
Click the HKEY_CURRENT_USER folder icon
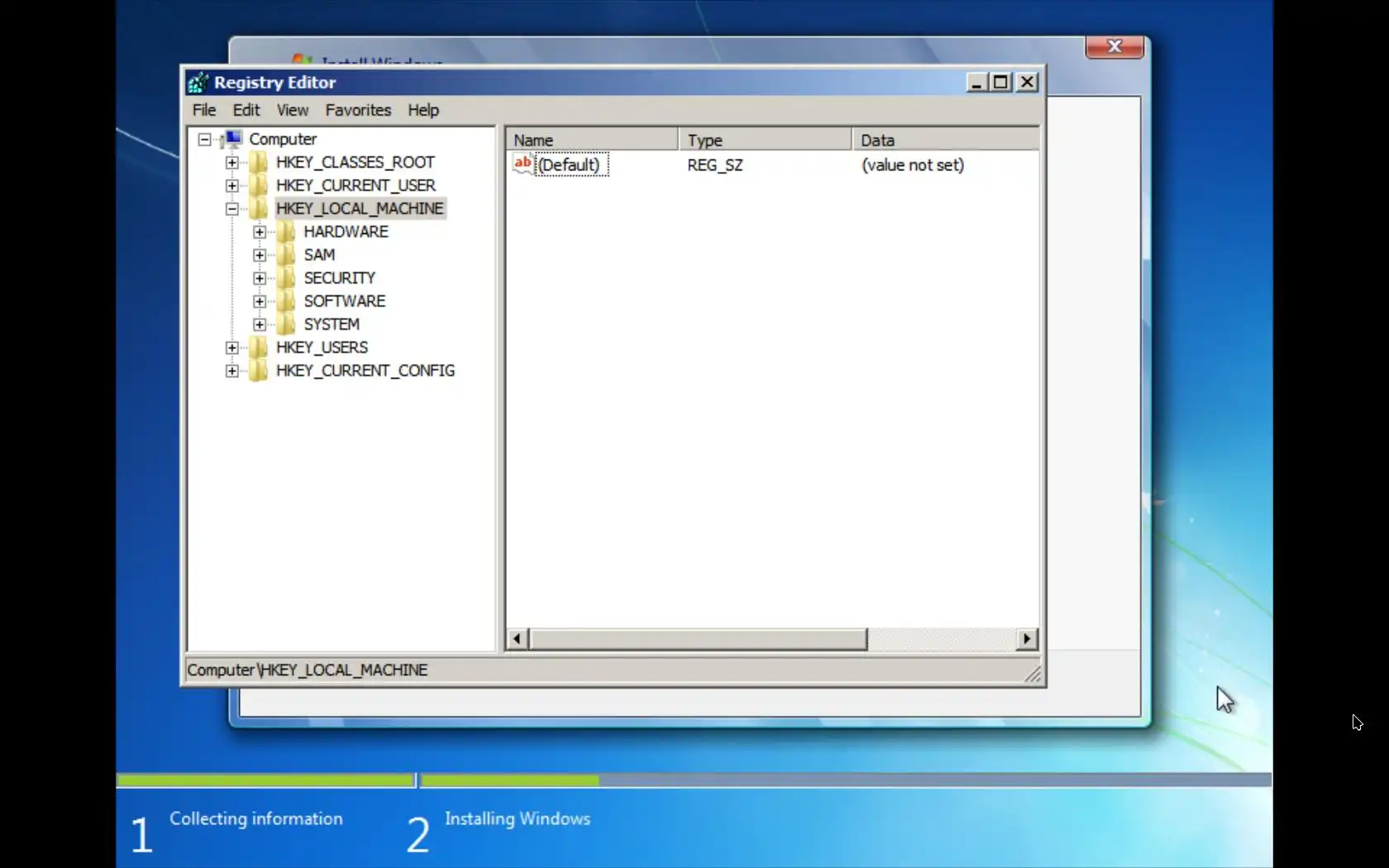[x=259, y=185]
